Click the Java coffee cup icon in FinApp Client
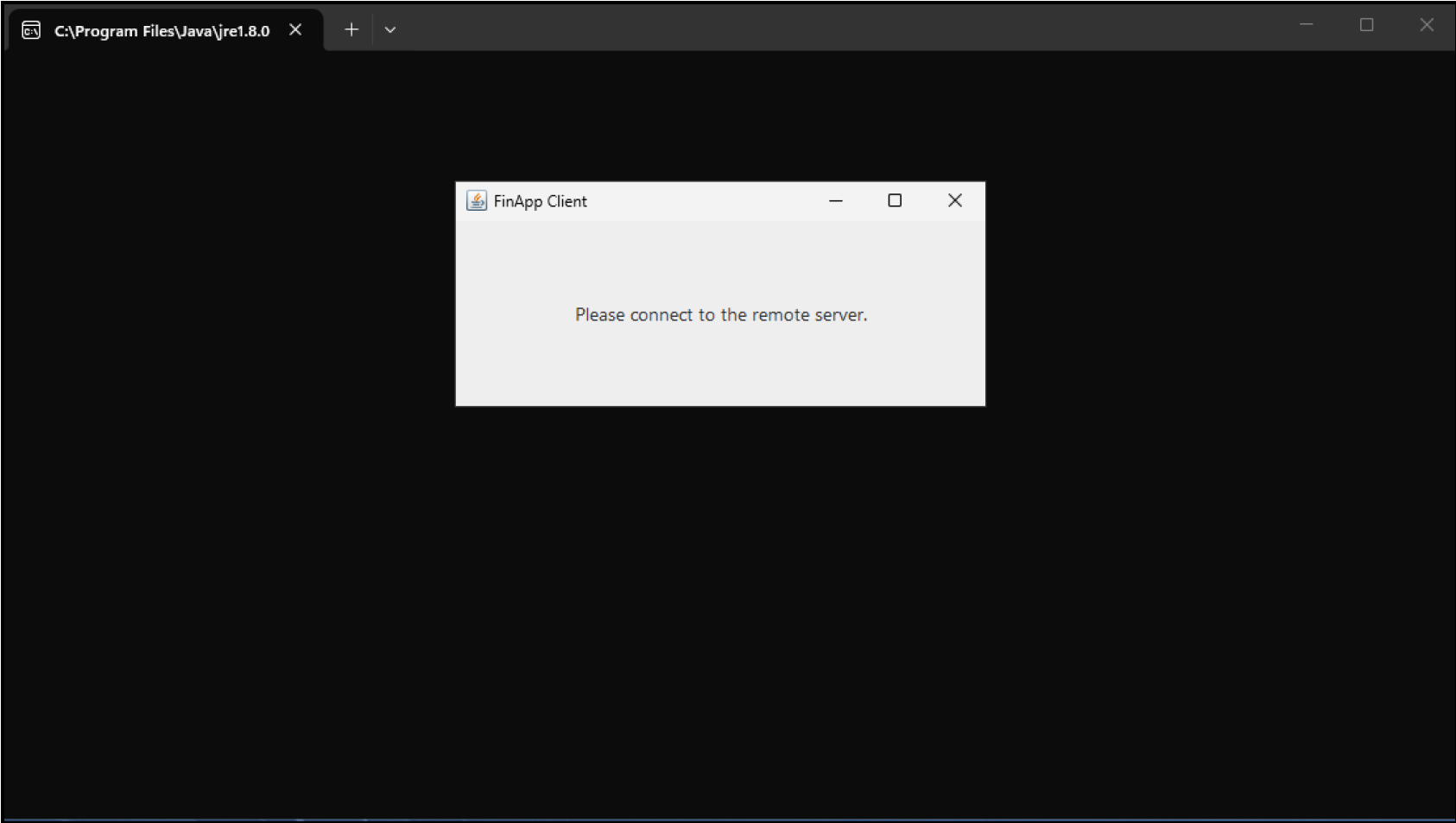1456x823 pixels. tap(476, 201)
